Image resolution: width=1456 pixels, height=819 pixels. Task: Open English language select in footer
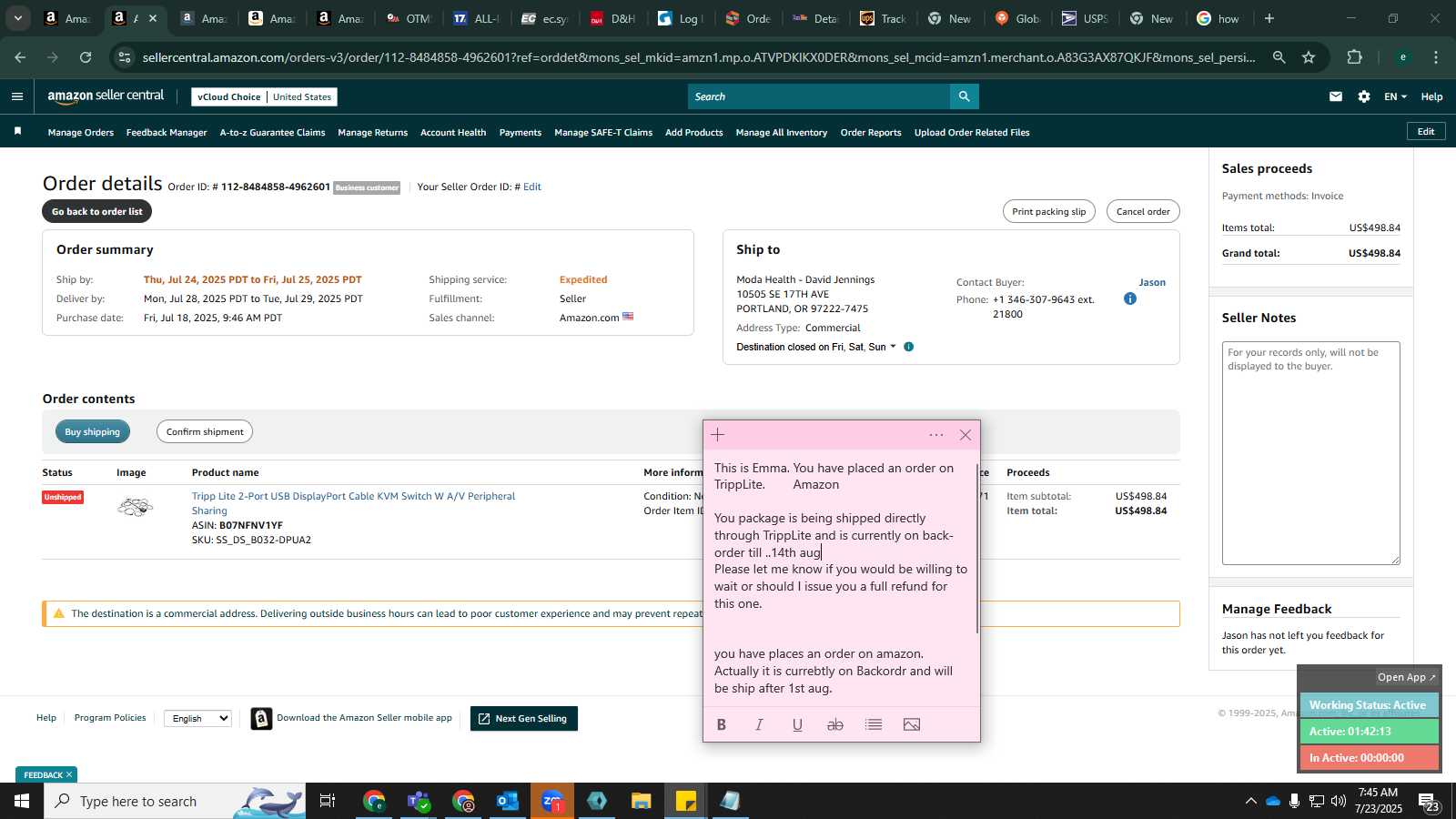(x=197, y=718)
